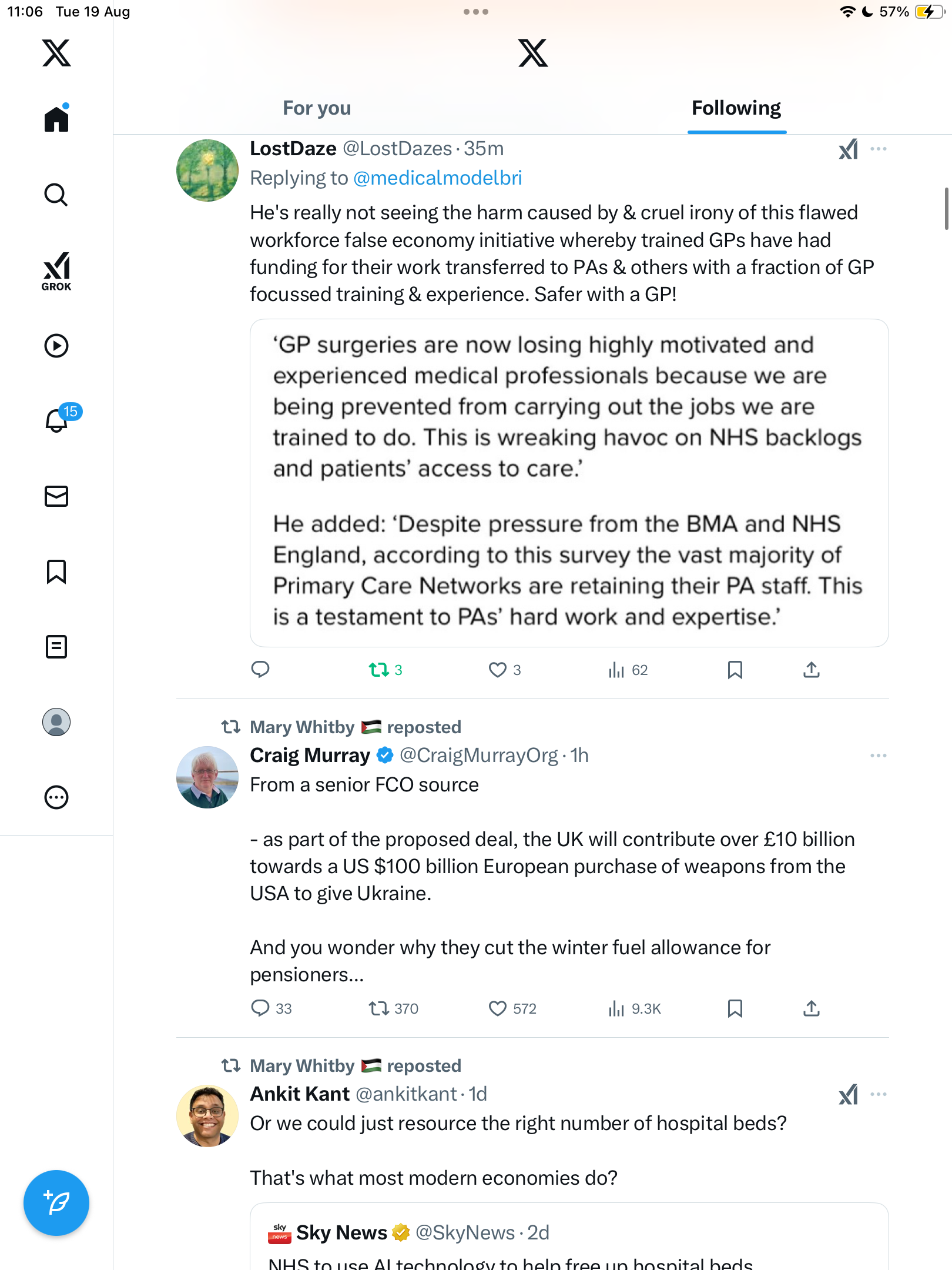Click the page scrollbar handle

946,209
